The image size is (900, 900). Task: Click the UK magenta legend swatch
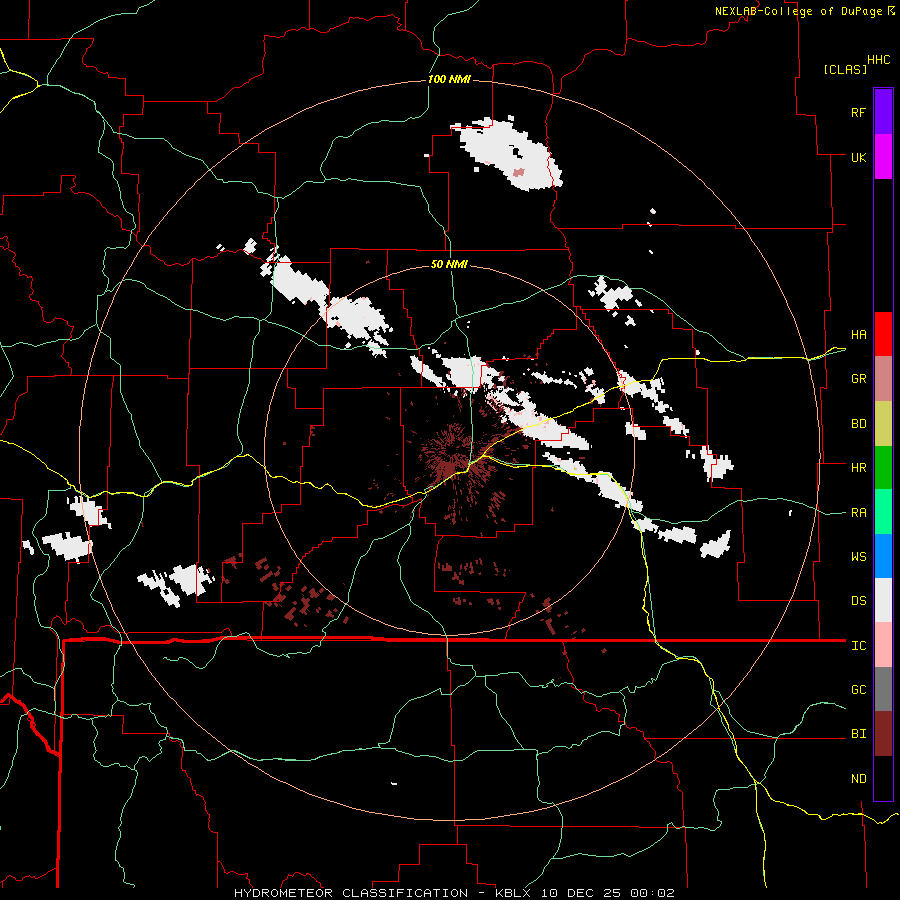tap(883, 157)
